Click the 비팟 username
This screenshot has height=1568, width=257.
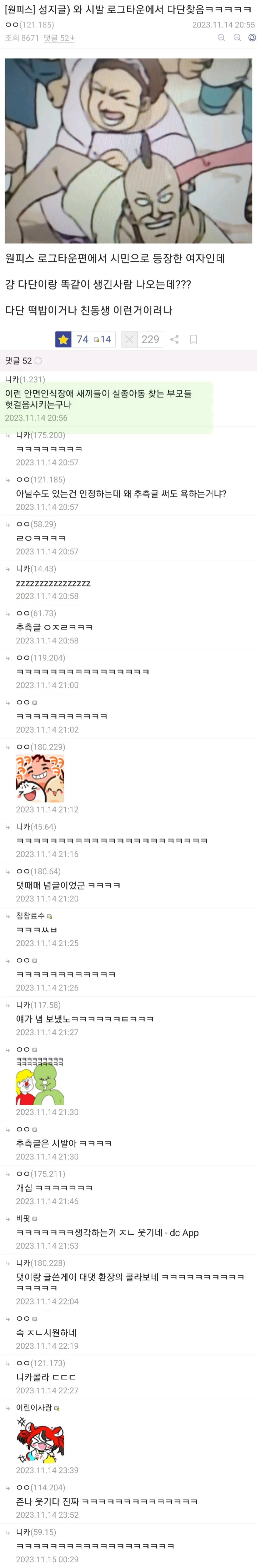pos(23,1219)
